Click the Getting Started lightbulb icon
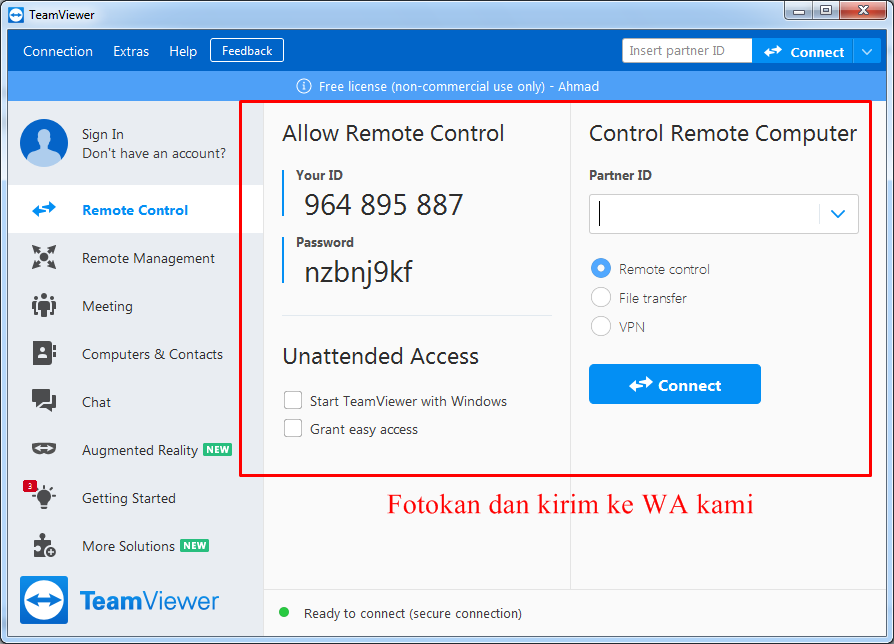The image size is (894, 644). point(44,497)
